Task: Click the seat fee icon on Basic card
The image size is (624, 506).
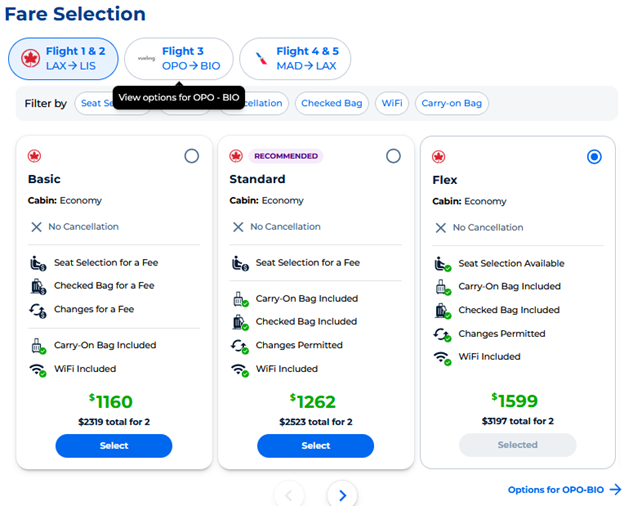Action: pos(38,263)
